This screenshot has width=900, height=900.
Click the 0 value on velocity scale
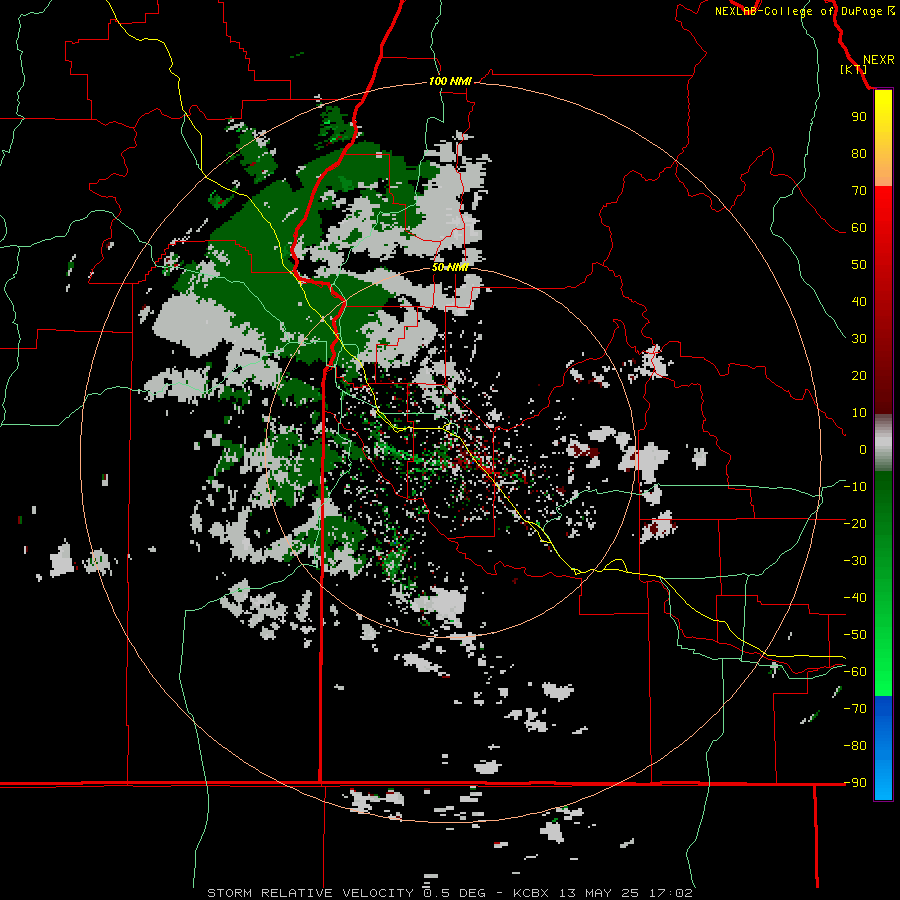pos(863,449)
